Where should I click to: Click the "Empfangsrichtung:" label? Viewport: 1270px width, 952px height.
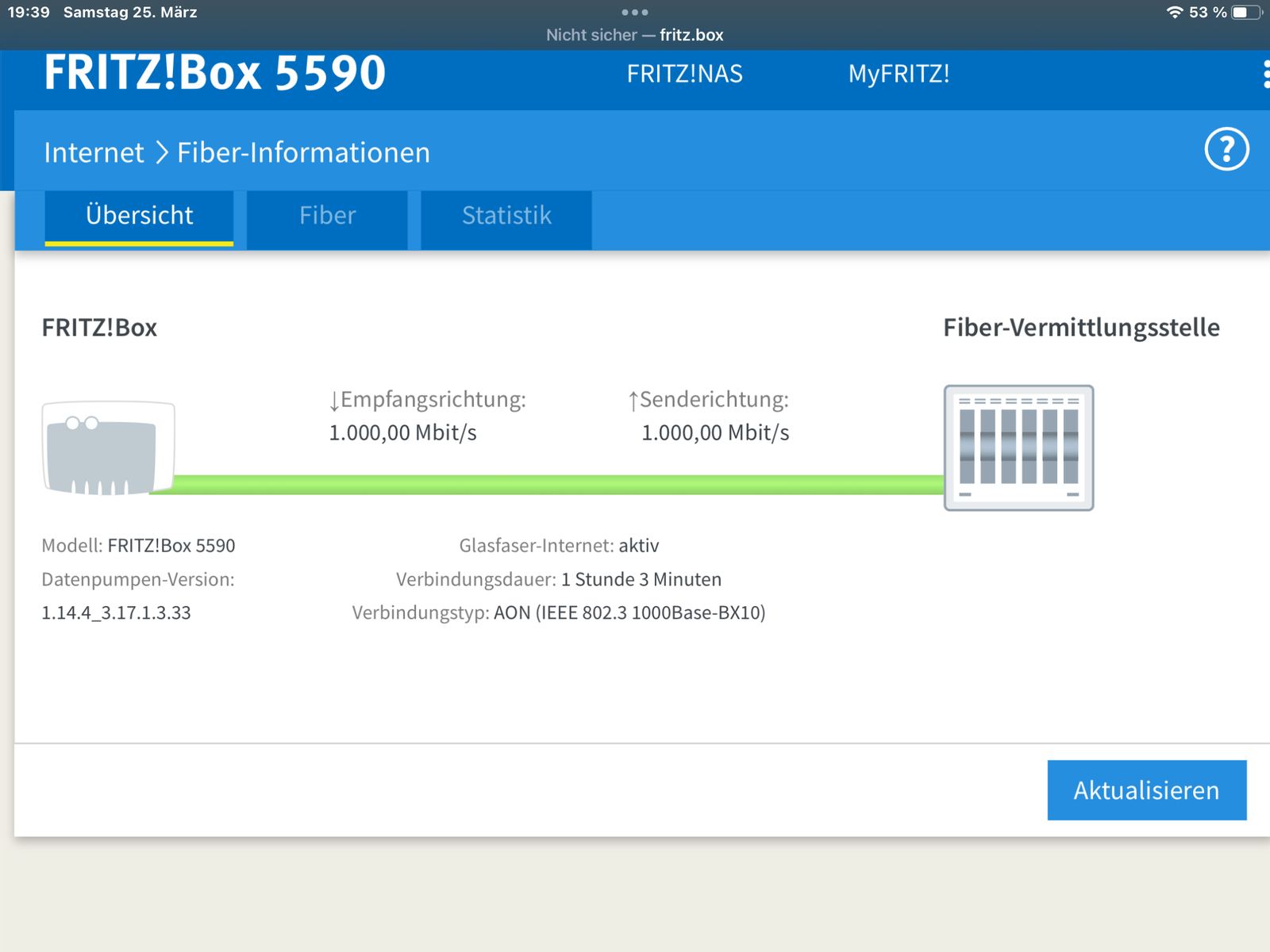pos(427,400)
